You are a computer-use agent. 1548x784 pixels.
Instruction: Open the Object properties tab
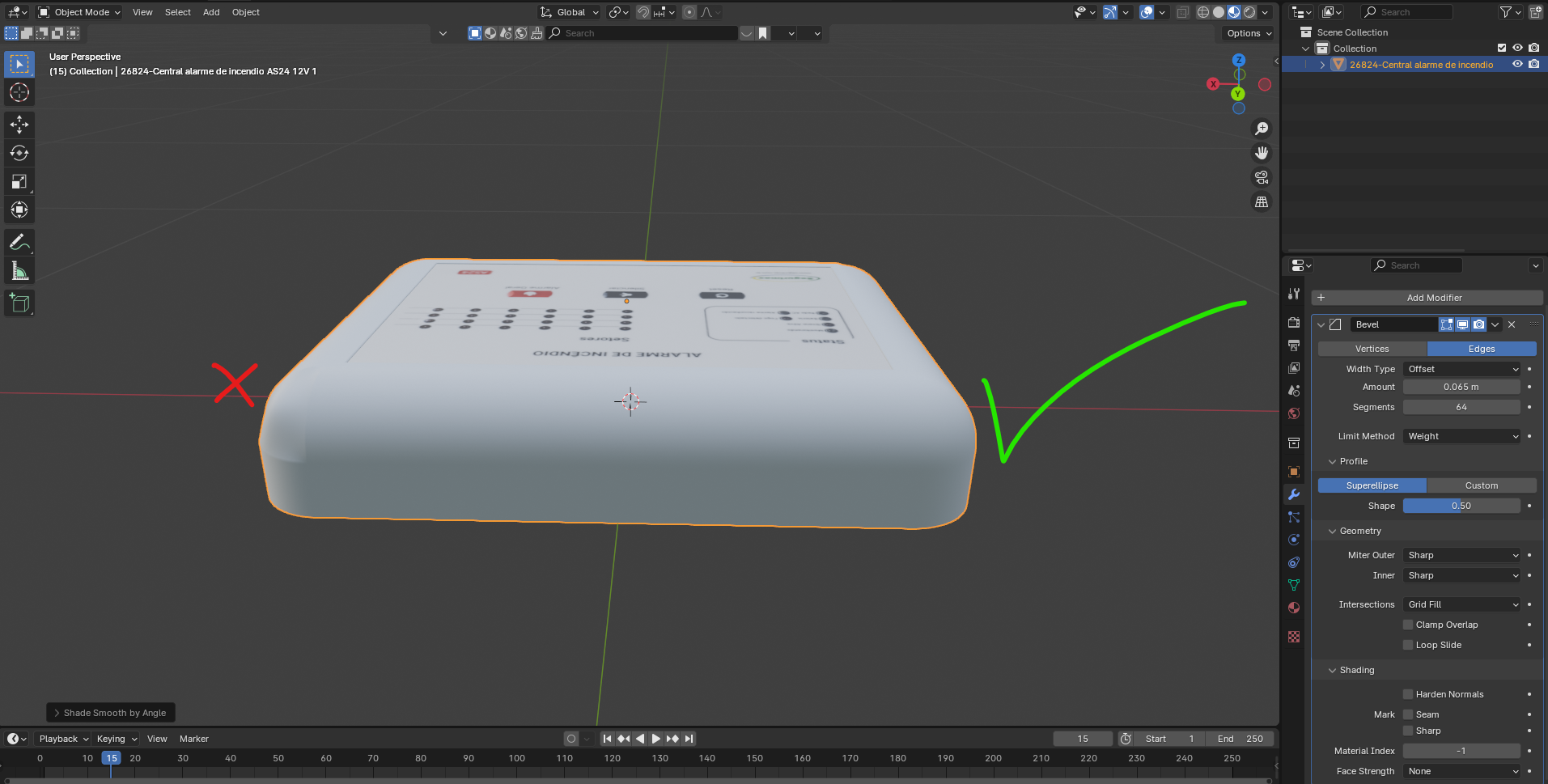[x=1294, y=472]
